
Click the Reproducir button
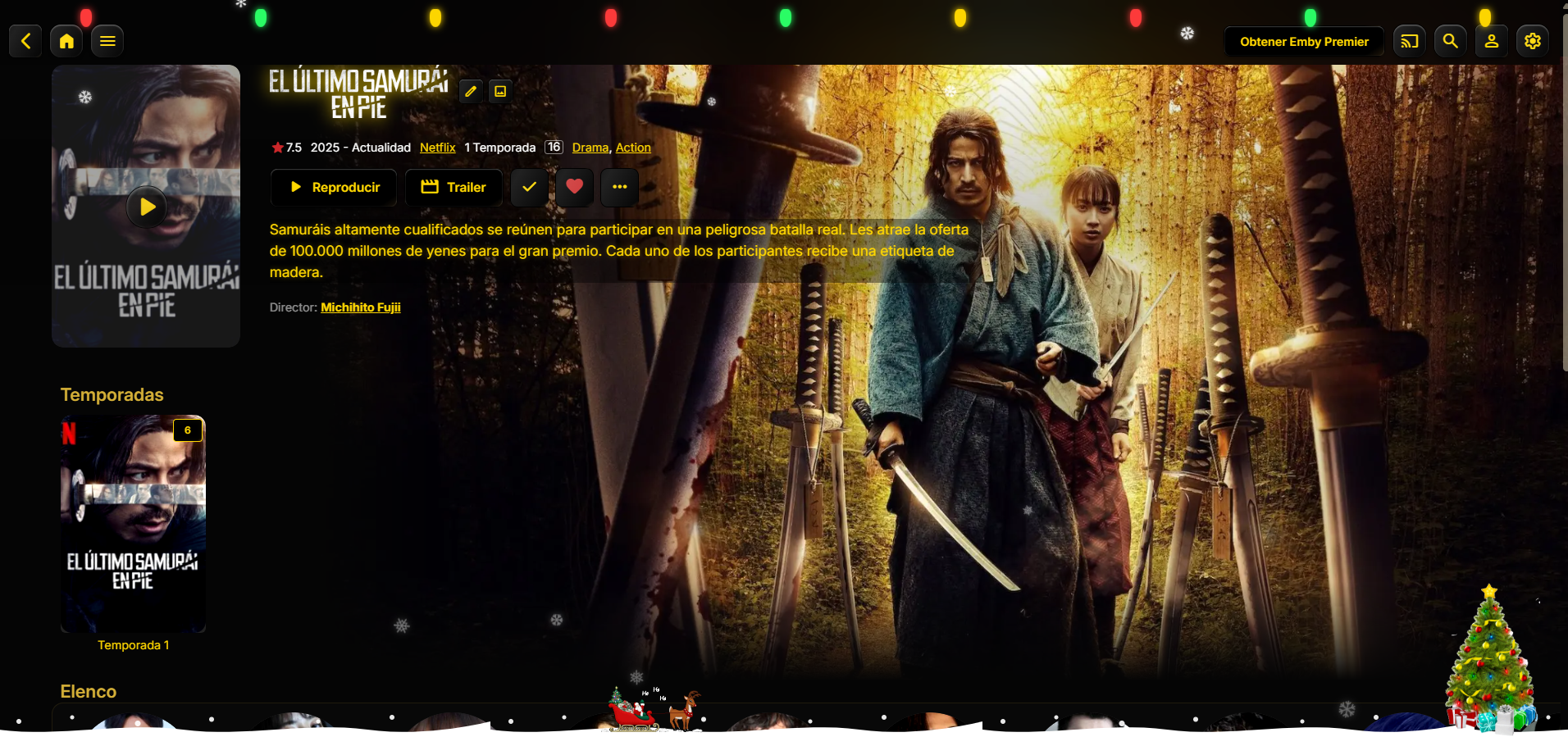pyautogui.click(x=334, y=187)
